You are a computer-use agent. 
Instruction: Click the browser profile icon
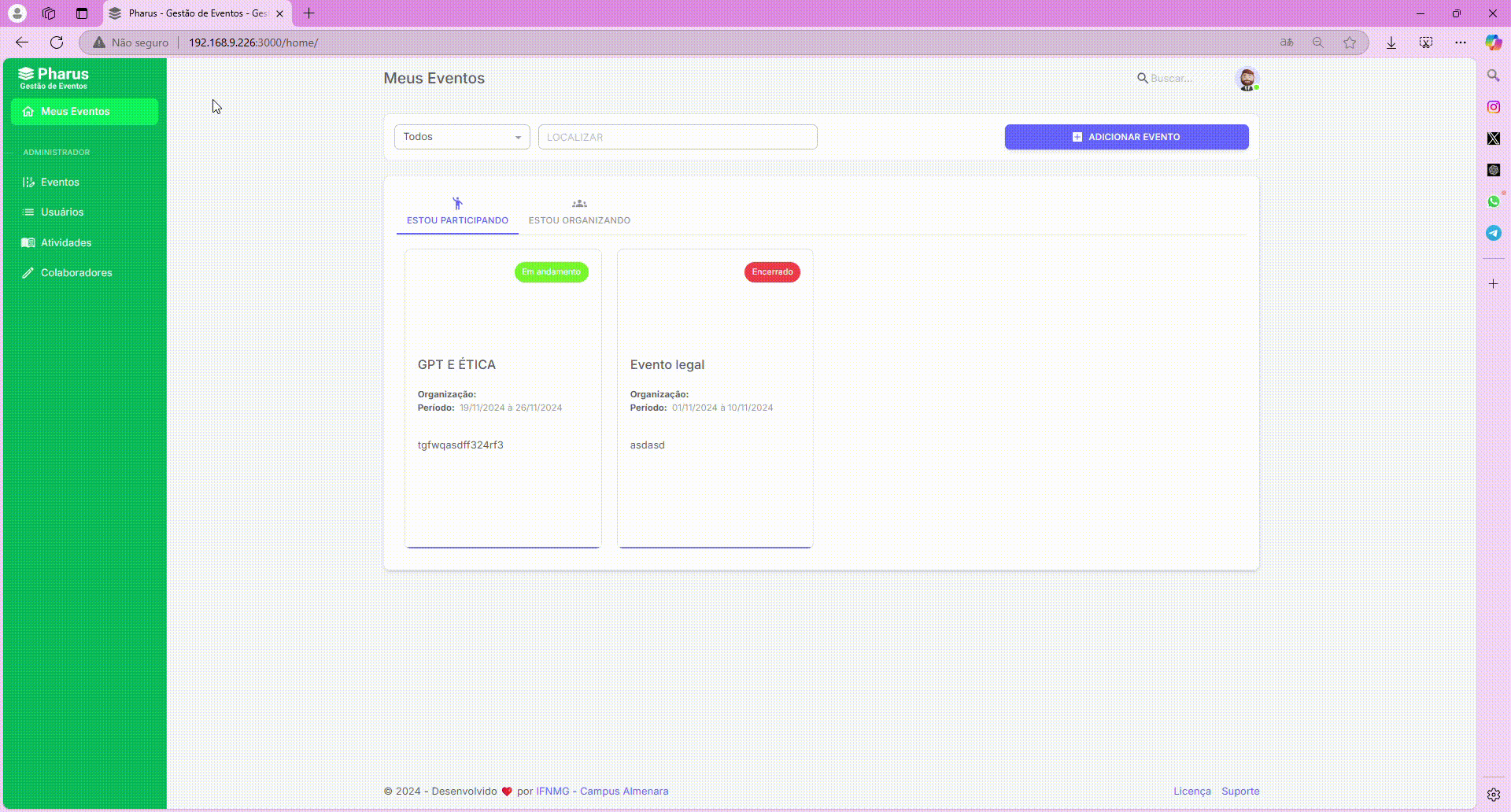(x=17, y=13)
